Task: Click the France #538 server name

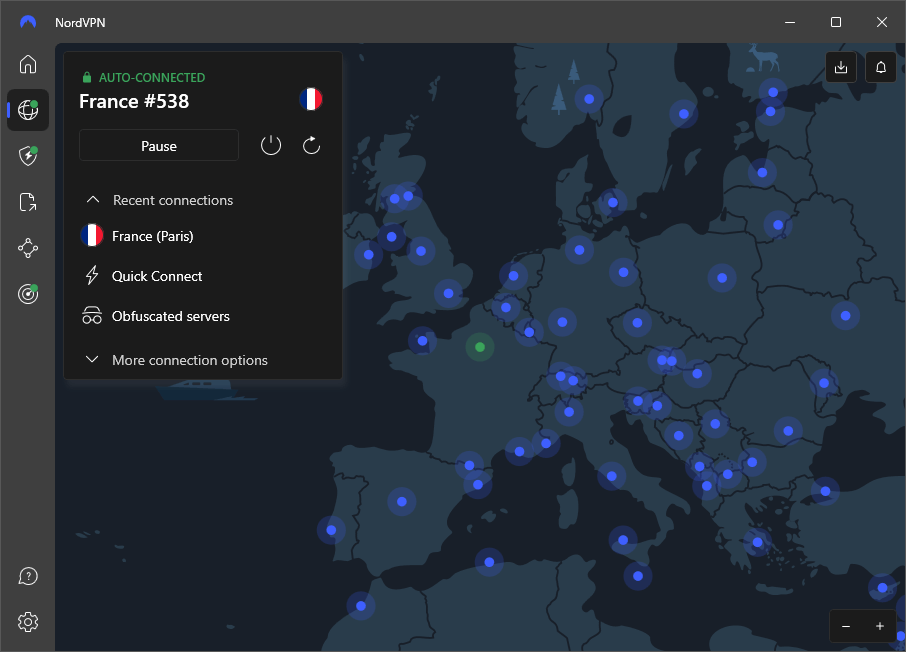Action: click(134, 102)
